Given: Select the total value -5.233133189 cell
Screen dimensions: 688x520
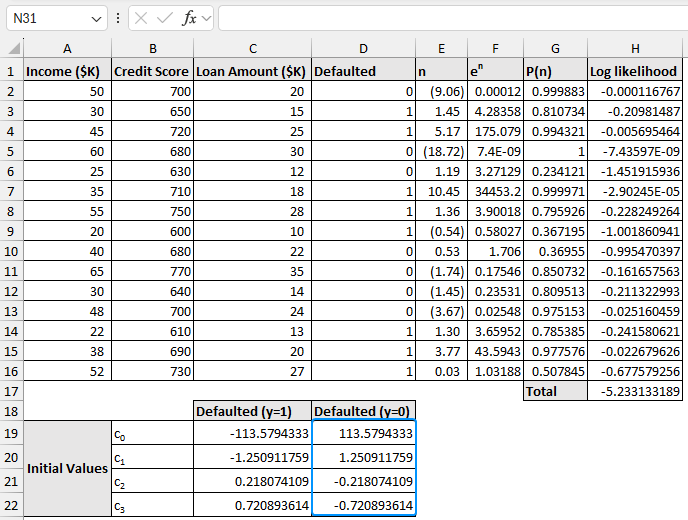Looking at the screenshot, I should click(x=635, y=391).
